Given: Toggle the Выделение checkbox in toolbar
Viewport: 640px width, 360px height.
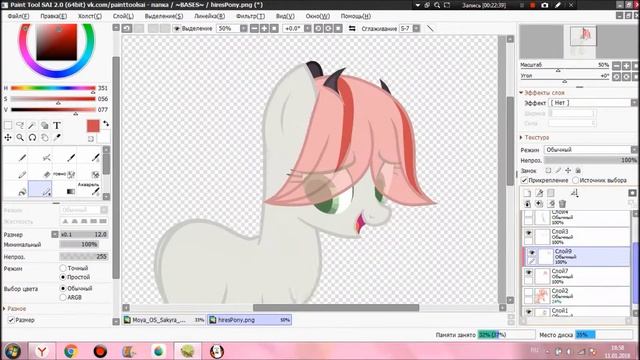Looking at the screenshot, I should point(177,29).
